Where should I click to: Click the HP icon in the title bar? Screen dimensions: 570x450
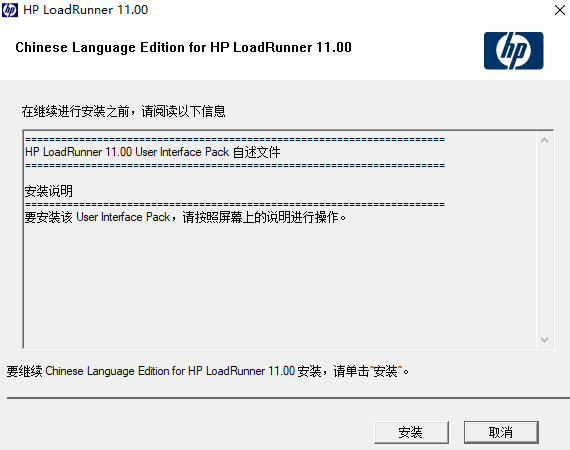10,10
